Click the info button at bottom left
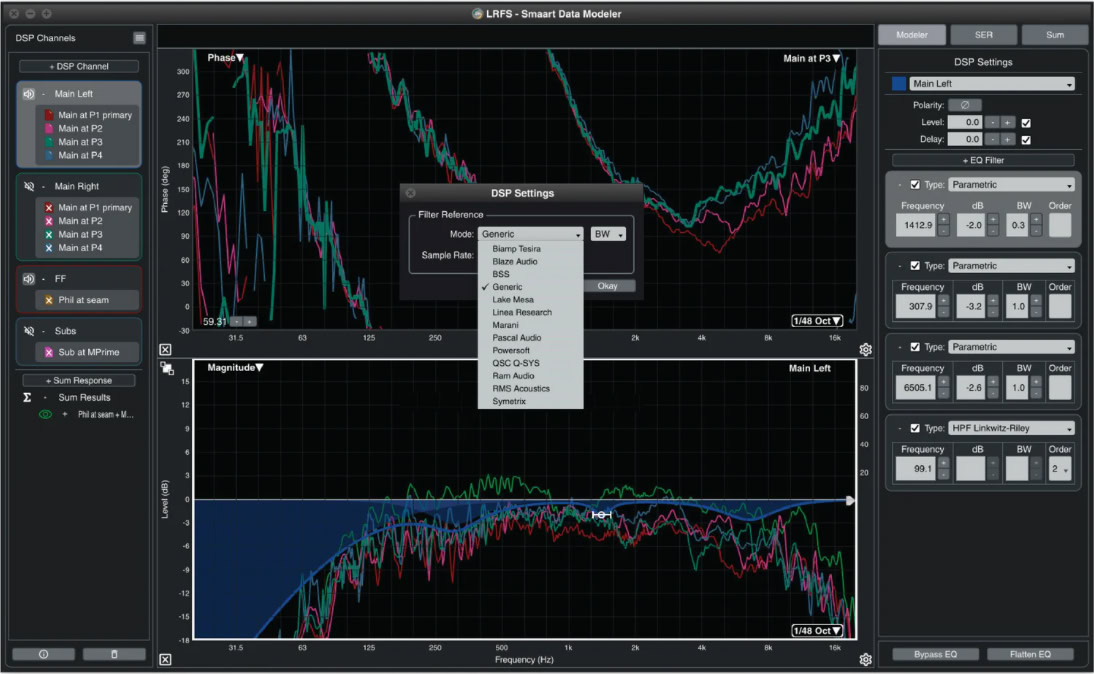 (43, 654)
